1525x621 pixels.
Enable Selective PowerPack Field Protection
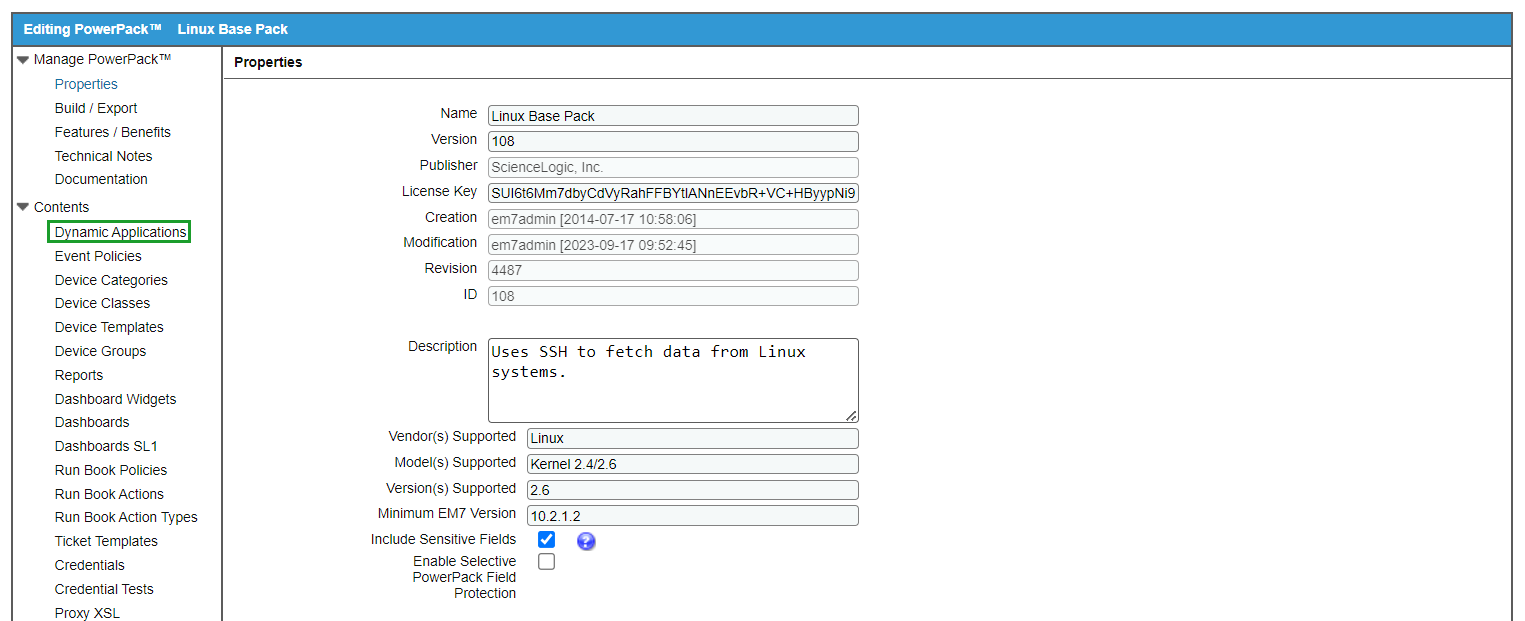(546, 561)
